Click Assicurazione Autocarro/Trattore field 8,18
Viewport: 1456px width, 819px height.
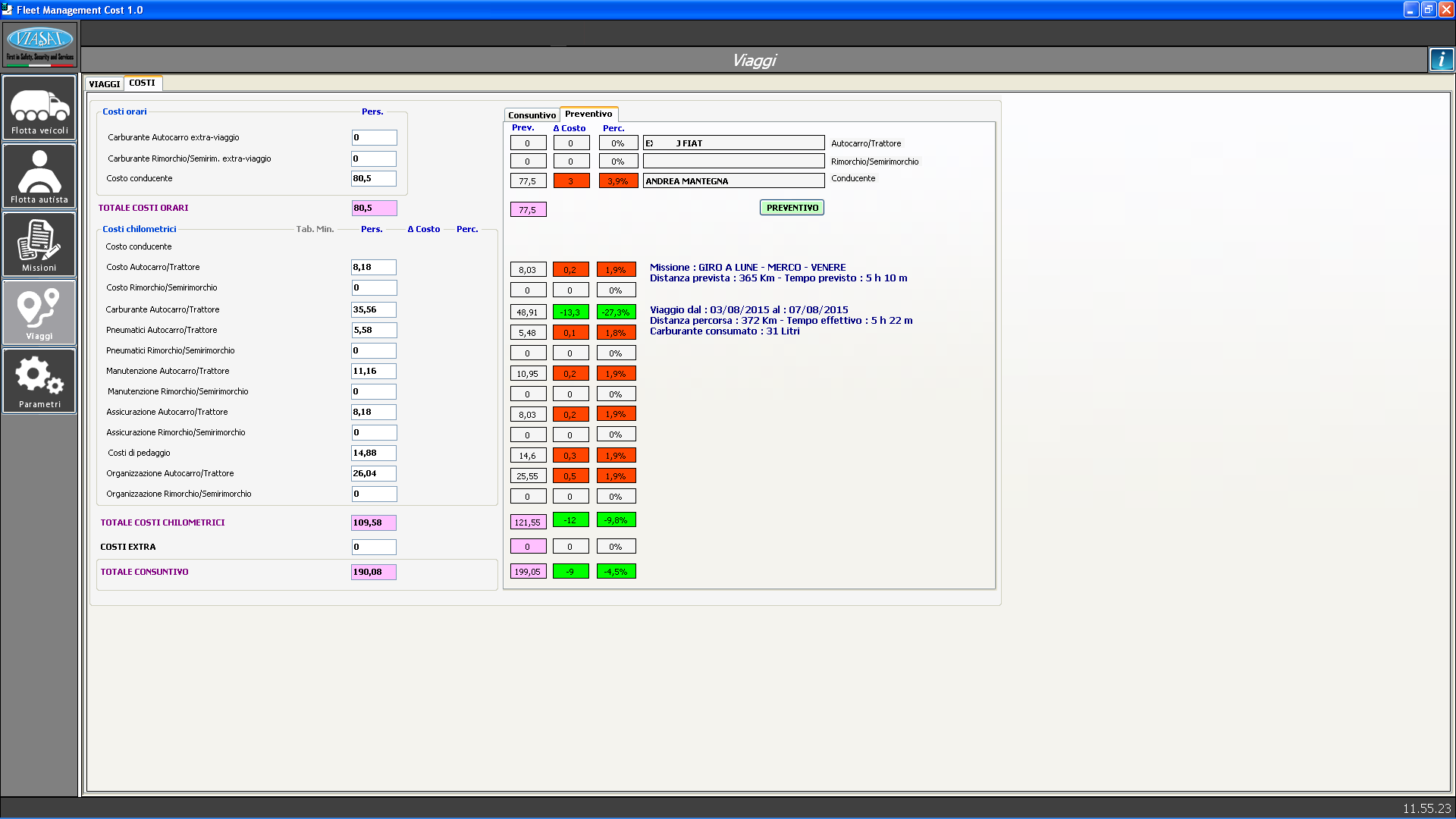click(x=374, y=412)
